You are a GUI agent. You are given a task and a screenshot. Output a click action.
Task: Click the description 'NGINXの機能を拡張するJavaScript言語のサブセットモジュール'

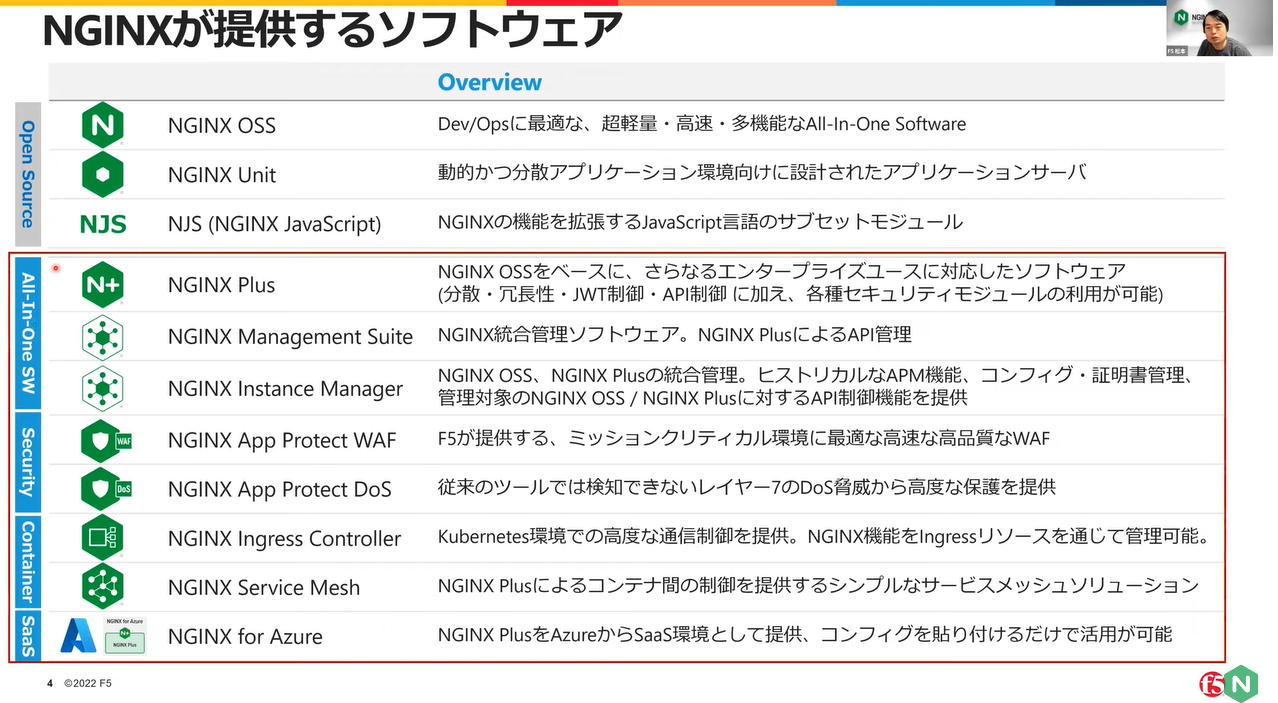700,222
